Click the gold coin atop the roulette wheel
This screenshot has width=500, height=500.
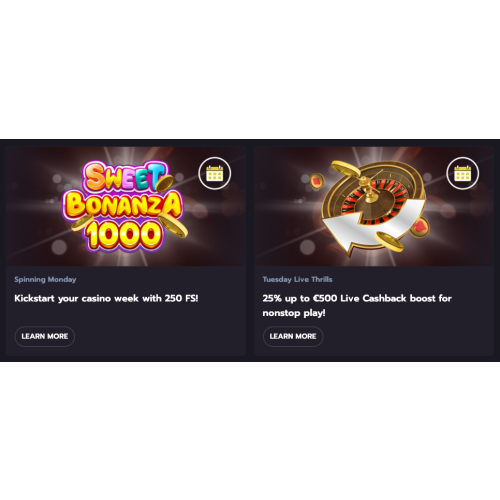pos(346,169)
